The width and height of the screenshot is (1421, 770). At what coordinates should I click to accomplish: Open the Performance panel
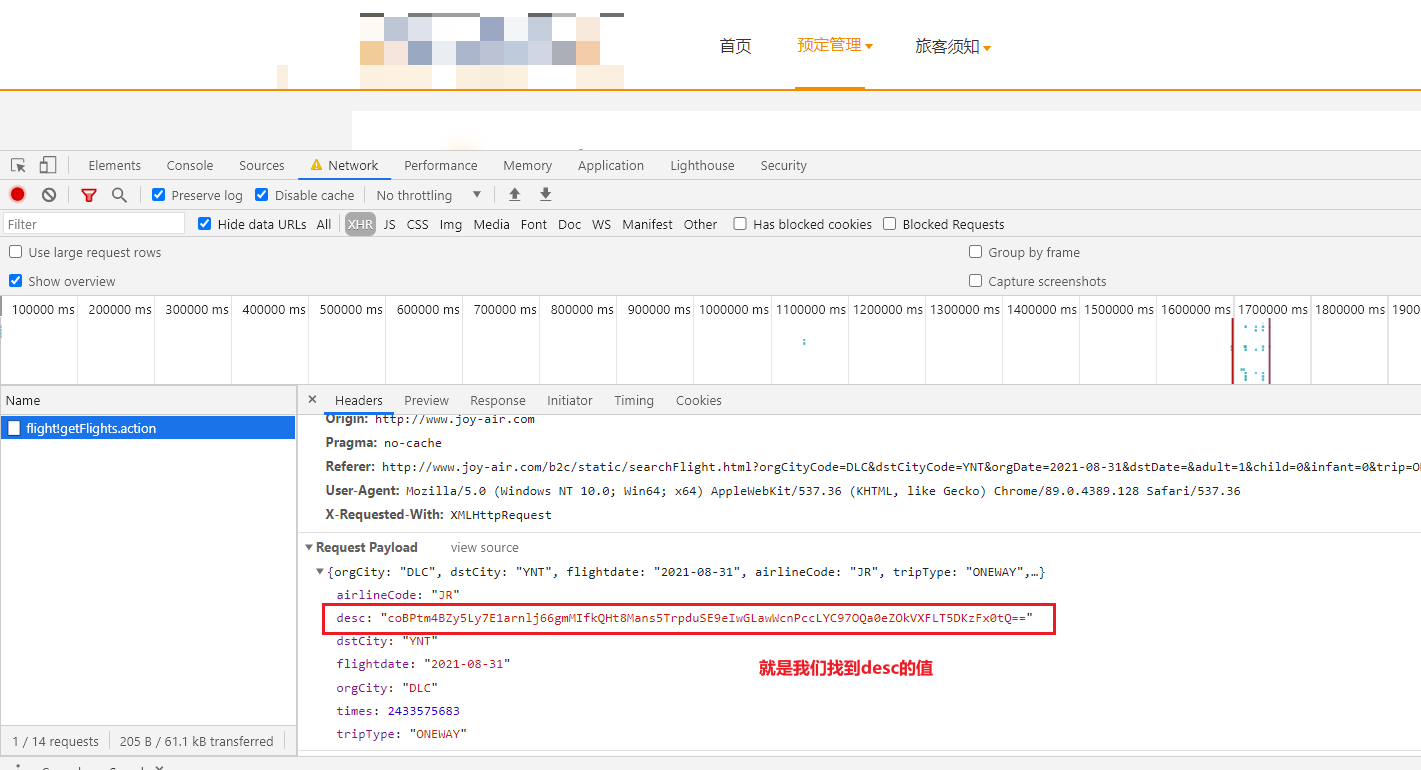click(441, 165)
